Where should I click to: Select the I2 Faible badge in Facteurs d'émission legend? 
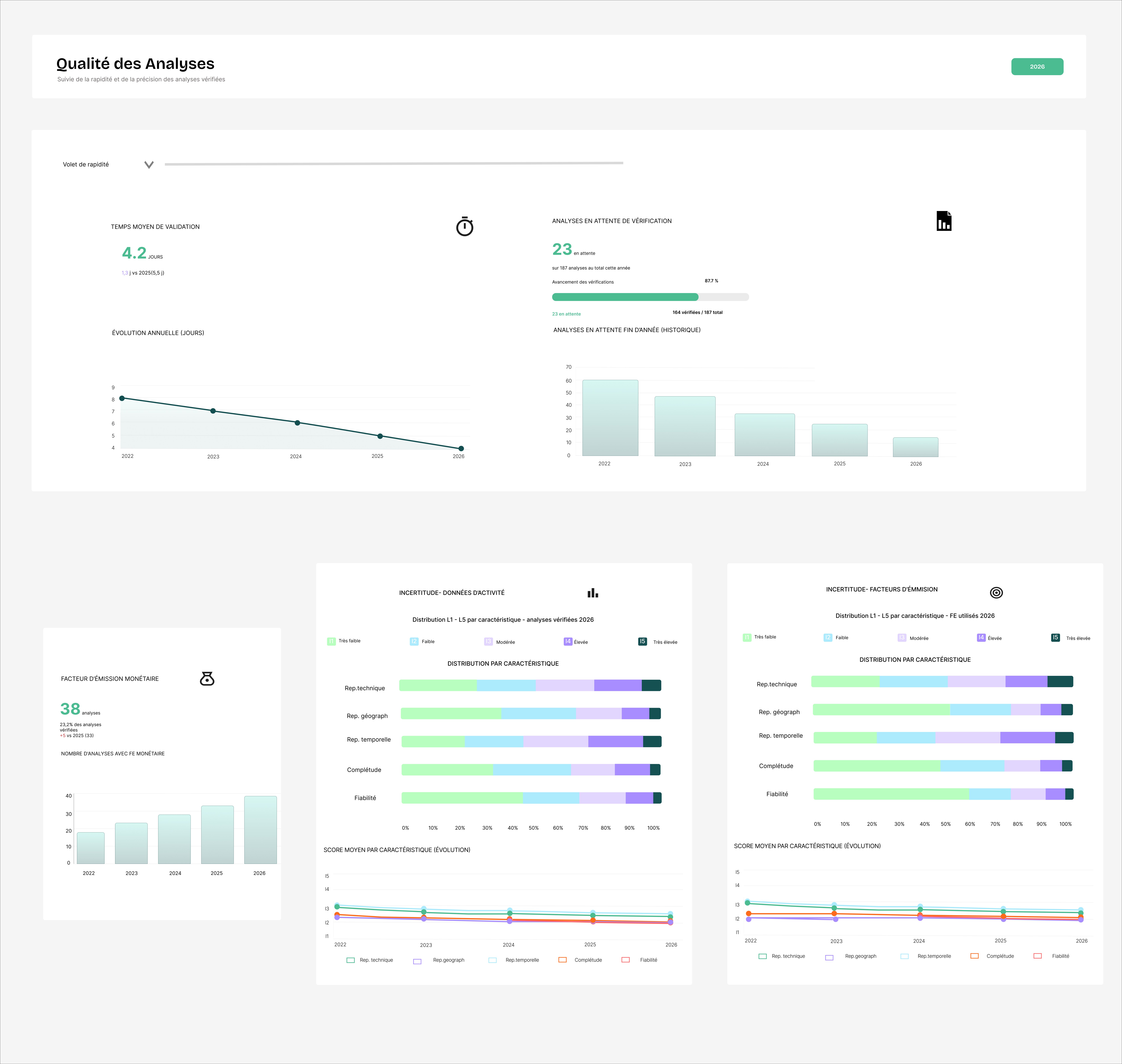pyautogui.click(x=828, y=637)
